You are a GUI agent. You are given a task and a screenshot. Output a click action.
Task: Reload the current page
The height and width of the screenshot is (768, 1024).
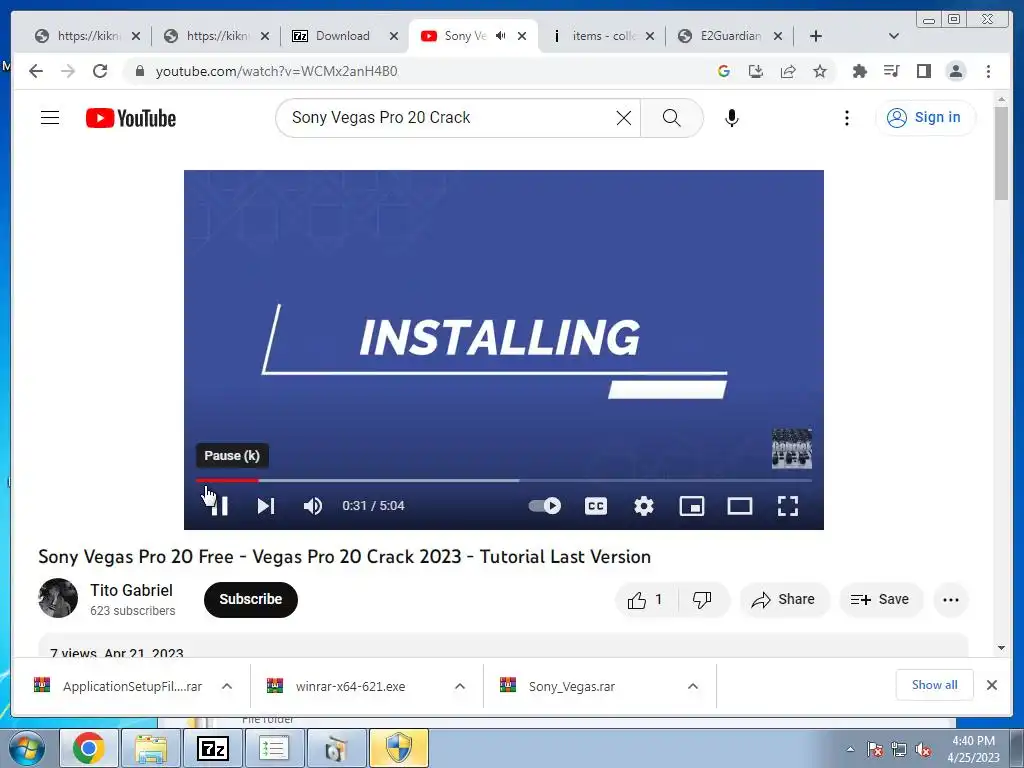pos(100,71)
